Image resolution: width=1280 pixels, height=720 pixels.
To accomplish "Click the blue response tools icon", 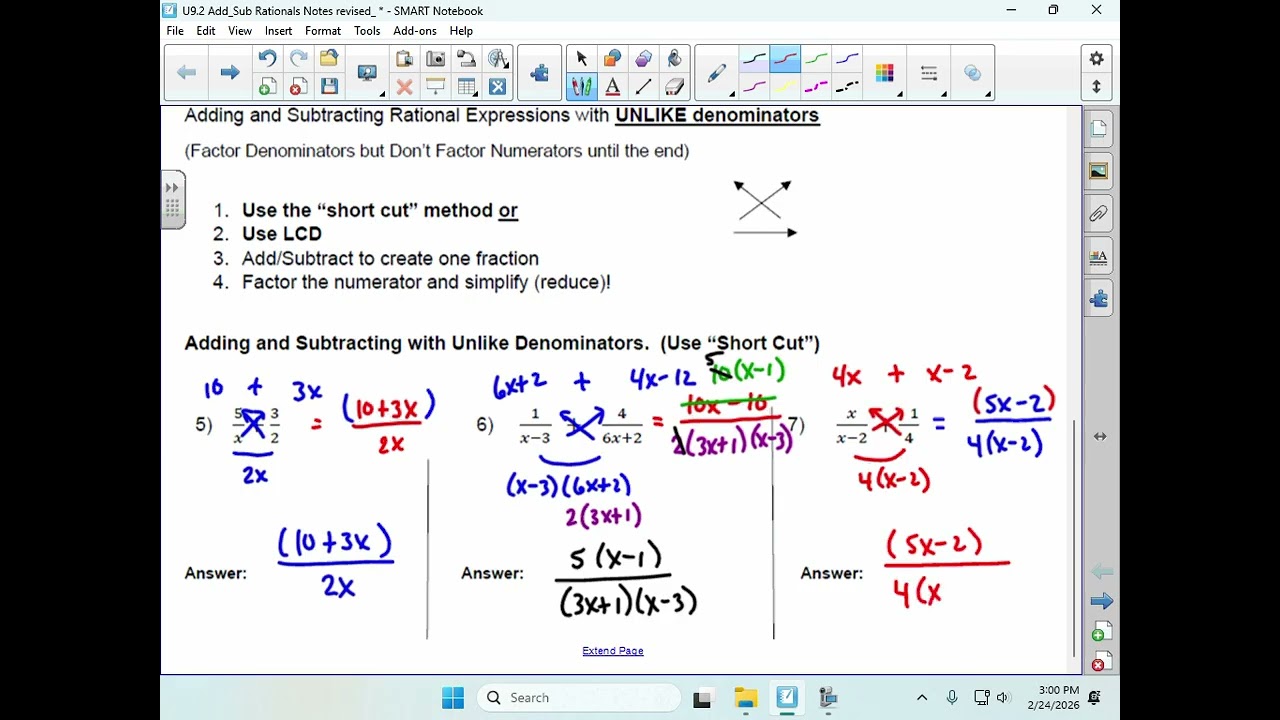I will point(498,87).
